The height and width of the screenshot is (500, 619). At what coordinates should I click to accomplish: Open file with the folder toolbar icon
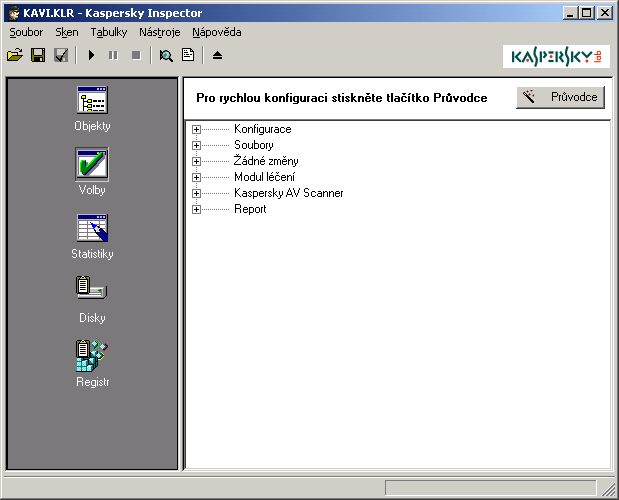15,55
